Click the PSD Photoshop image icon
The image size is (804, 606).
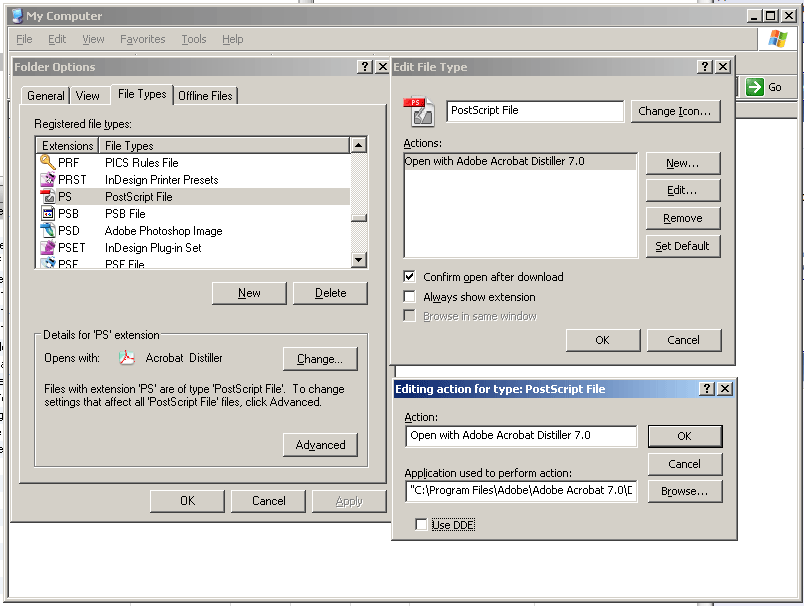pyautogui.click(x=48, y=230)
